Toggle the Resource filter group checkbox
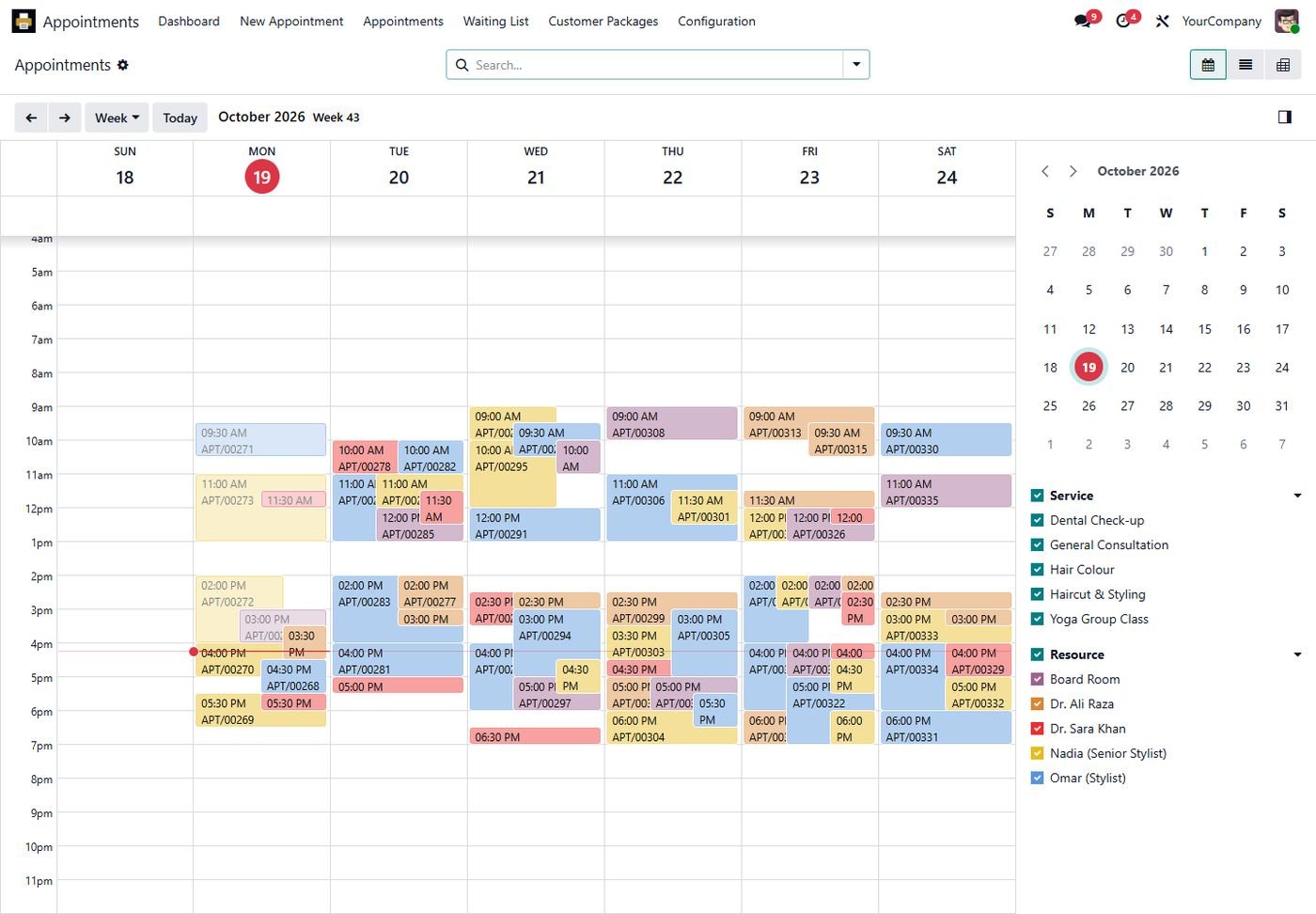The image size is (1316, 914). tap(1037, 654)
